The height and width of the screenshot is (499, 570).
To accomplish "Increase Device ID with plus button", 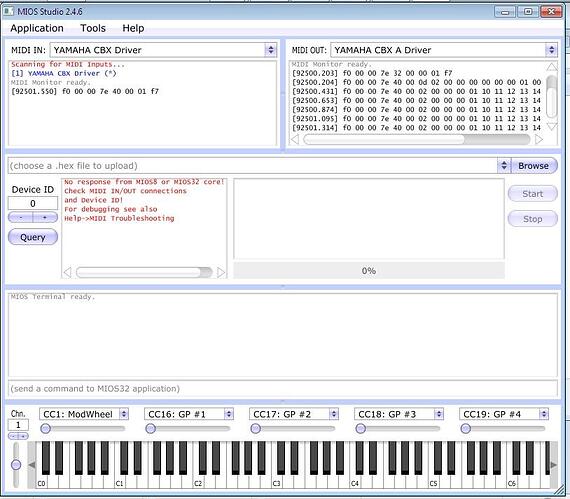I will [45, 217].
